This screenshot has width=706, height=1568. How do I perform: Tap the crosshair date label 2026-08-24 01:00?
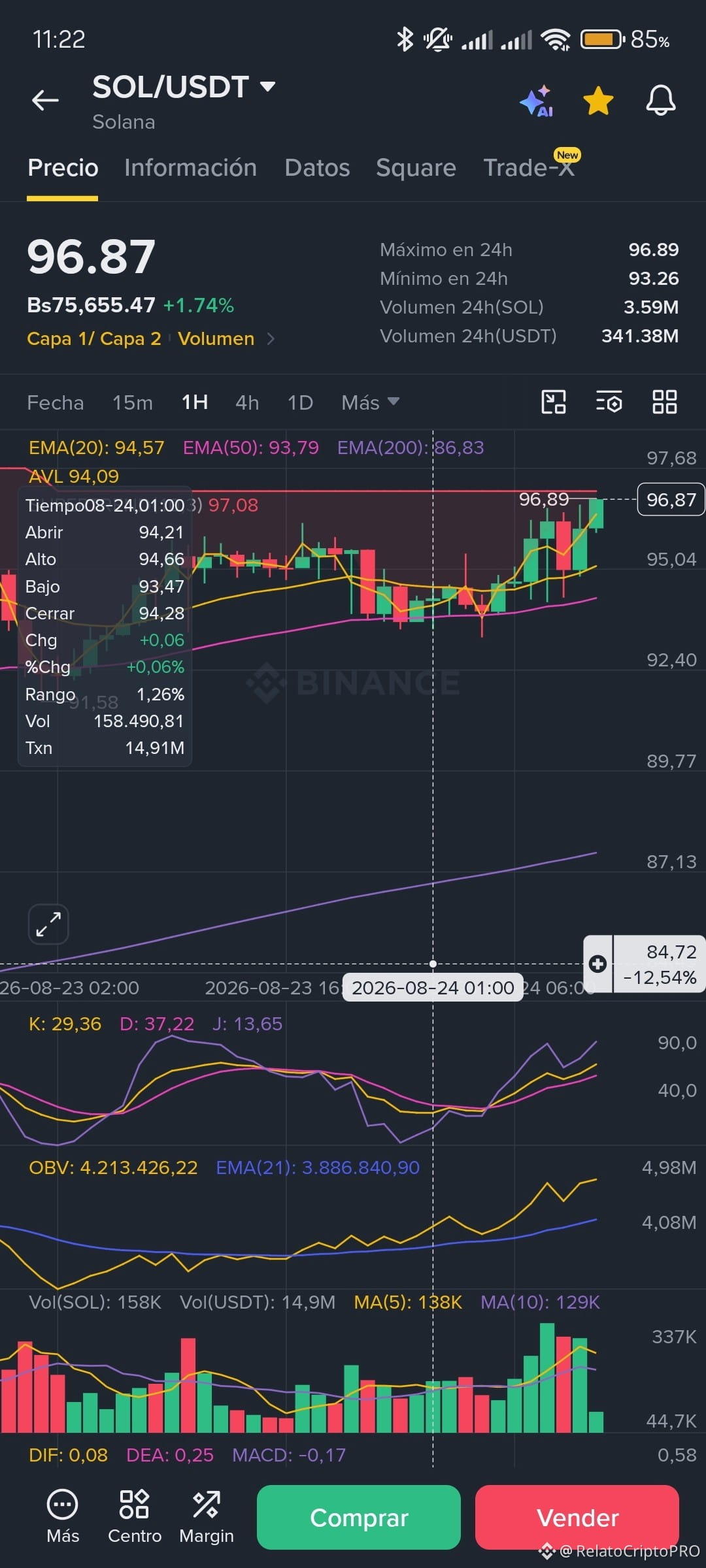point(433,988)
